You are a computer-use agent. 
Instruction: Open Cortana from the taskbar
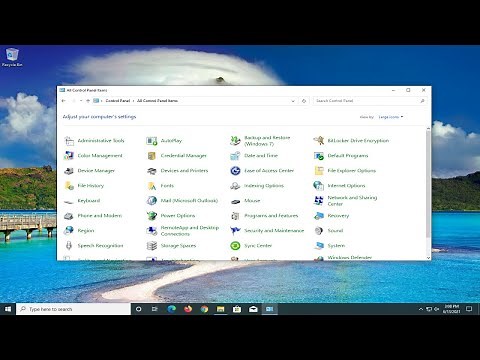pyautogui.click(x=139, y=309)
